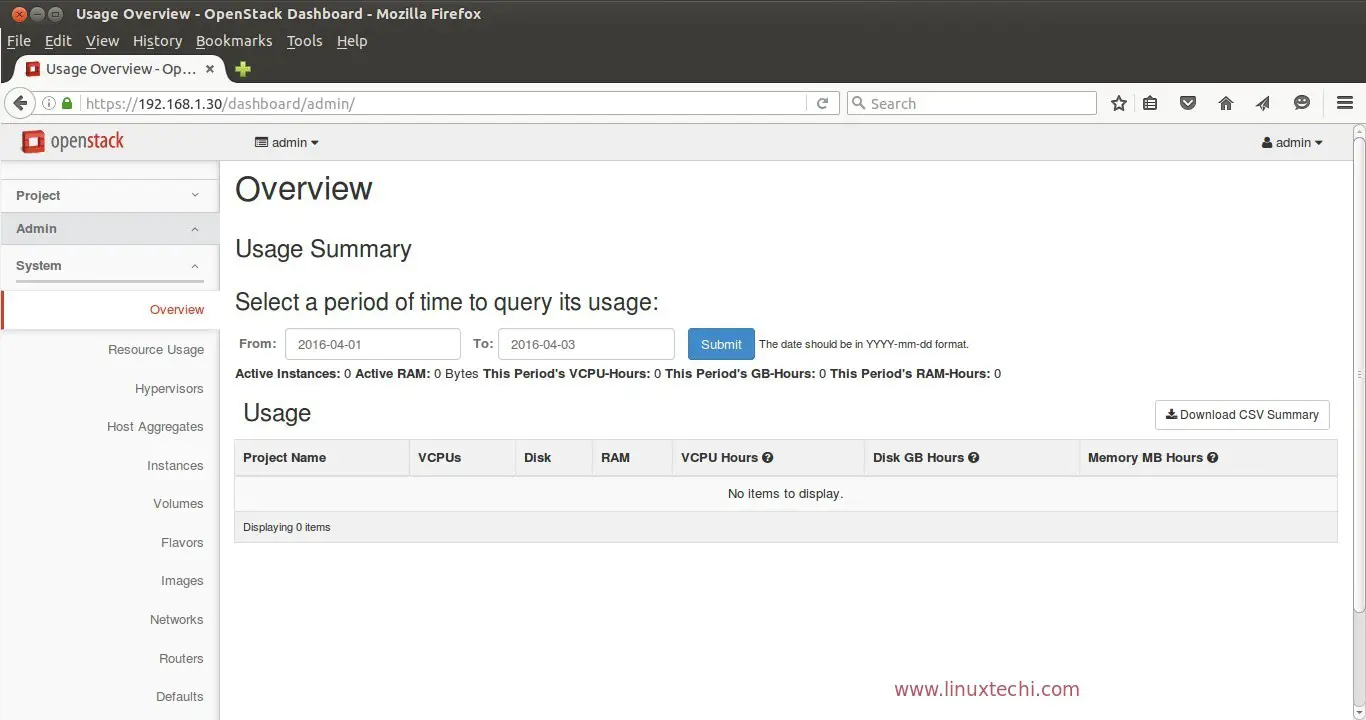
Task: Collapse the System sidebar group
Action: pyautogui.click(x=108, y=265)
